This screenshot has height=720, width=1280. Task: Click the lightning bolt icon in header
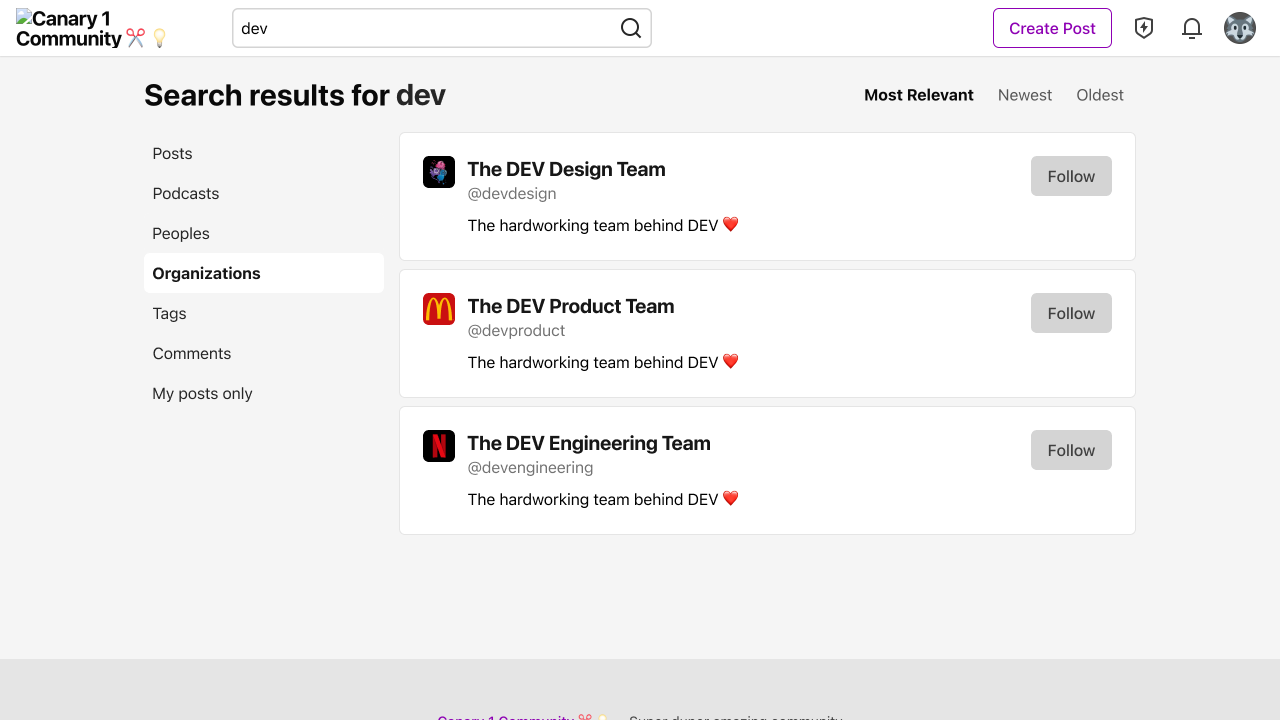pyautogui.click(x=1143, y=28)
